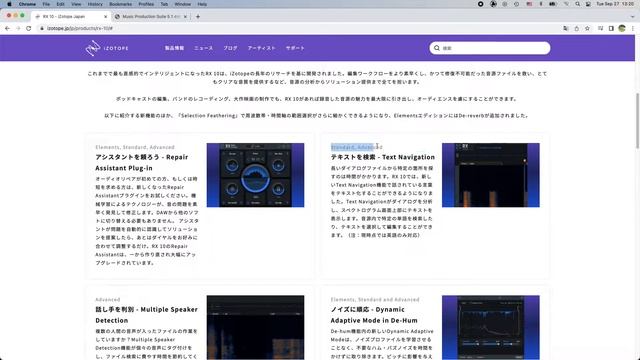Open the Profiles menu
Screen dimensions: 640x360
tap(146, 4)
